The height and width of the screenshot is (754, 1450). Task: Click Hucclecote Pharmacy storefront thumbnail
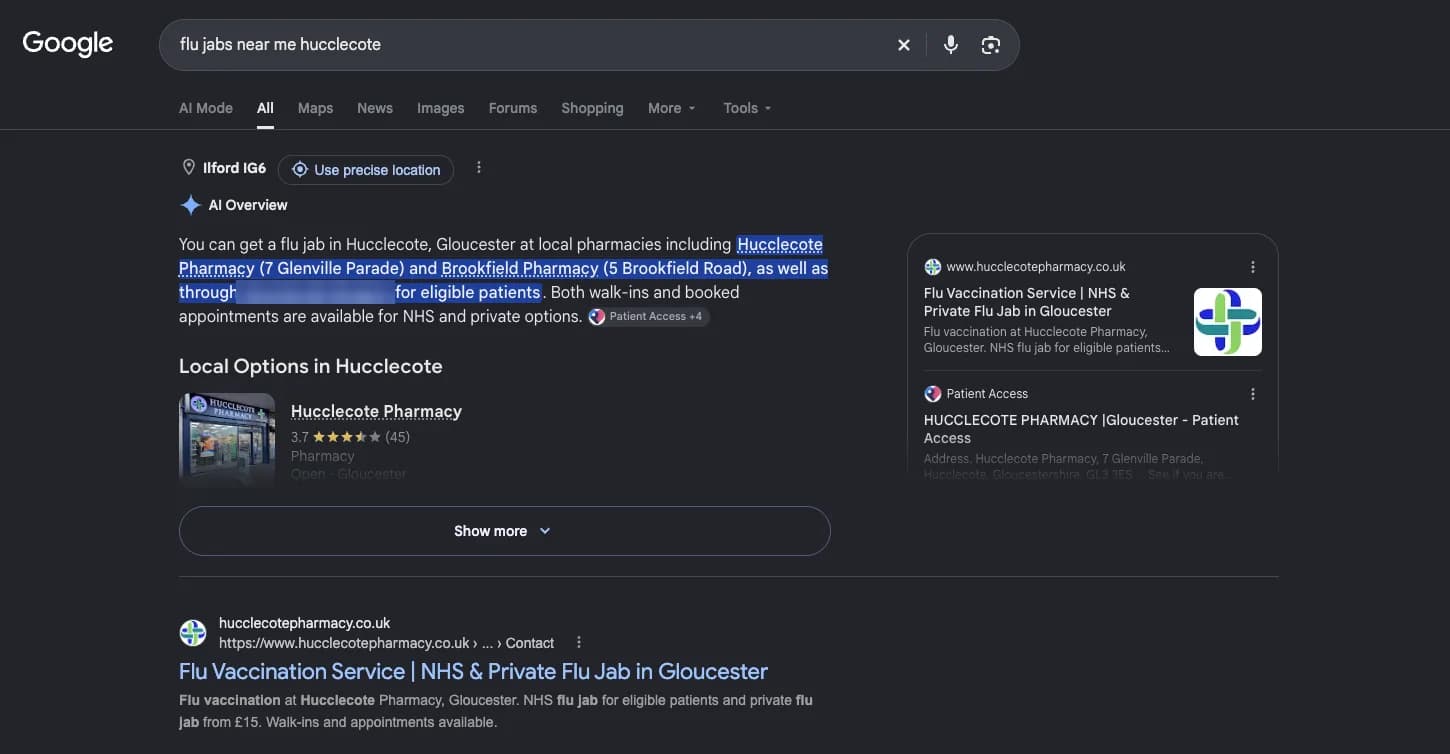(x=227, y=439)
